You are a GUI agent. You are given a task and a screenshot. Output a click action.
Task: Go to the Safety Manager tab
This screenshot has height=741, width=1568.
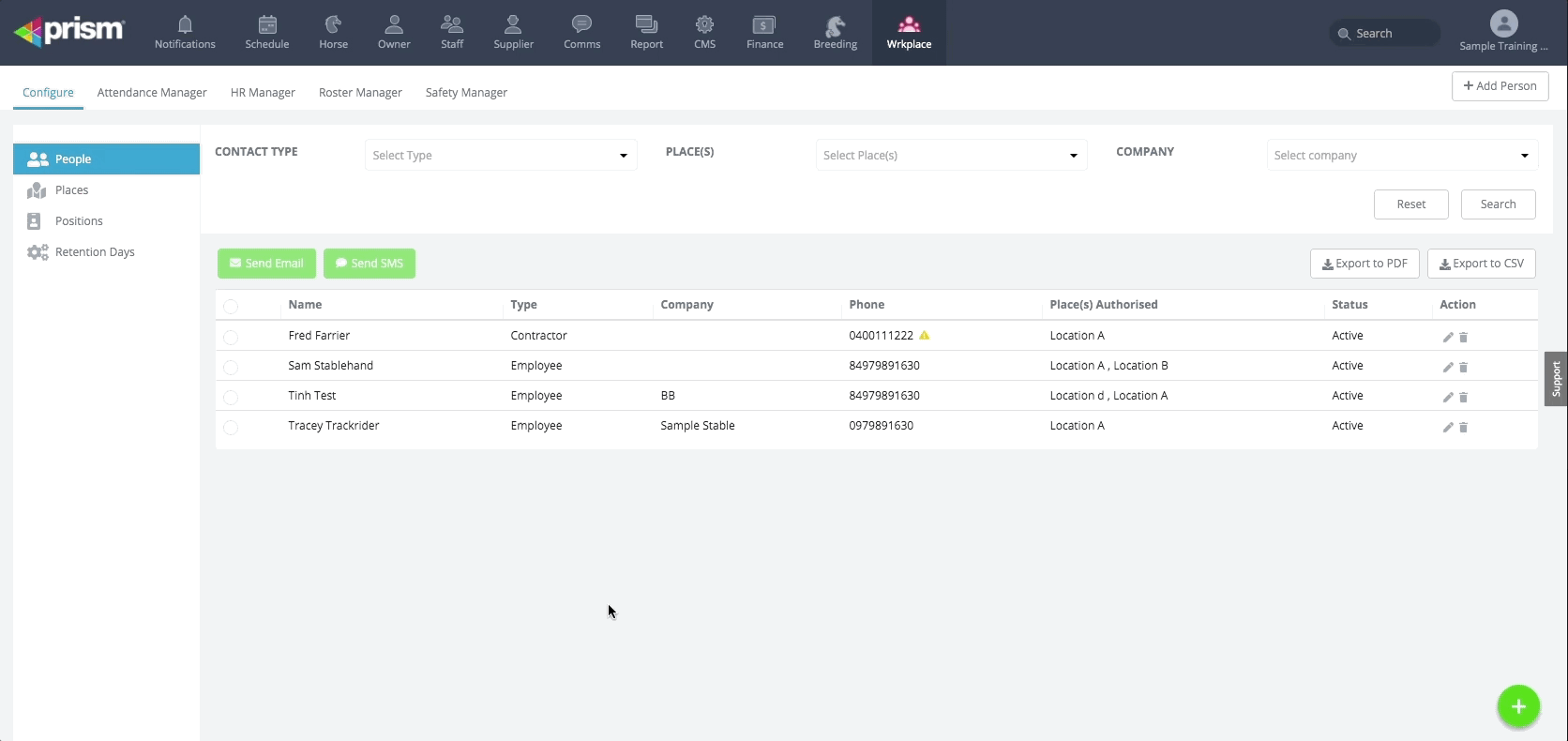466,93
